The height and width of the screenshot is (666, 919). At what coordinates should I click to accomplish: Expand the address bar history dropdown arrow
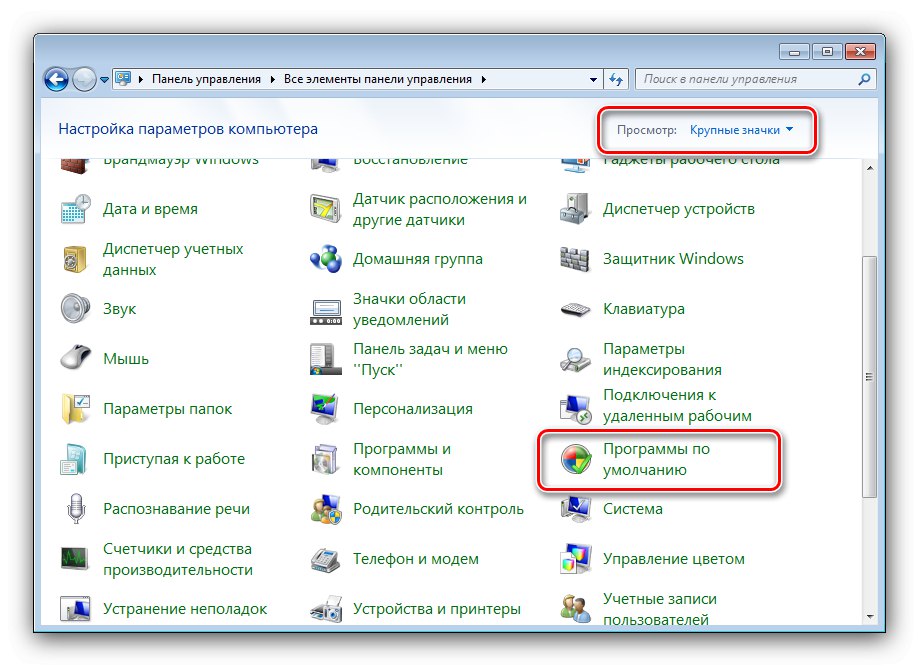click(x=593, y=80)
